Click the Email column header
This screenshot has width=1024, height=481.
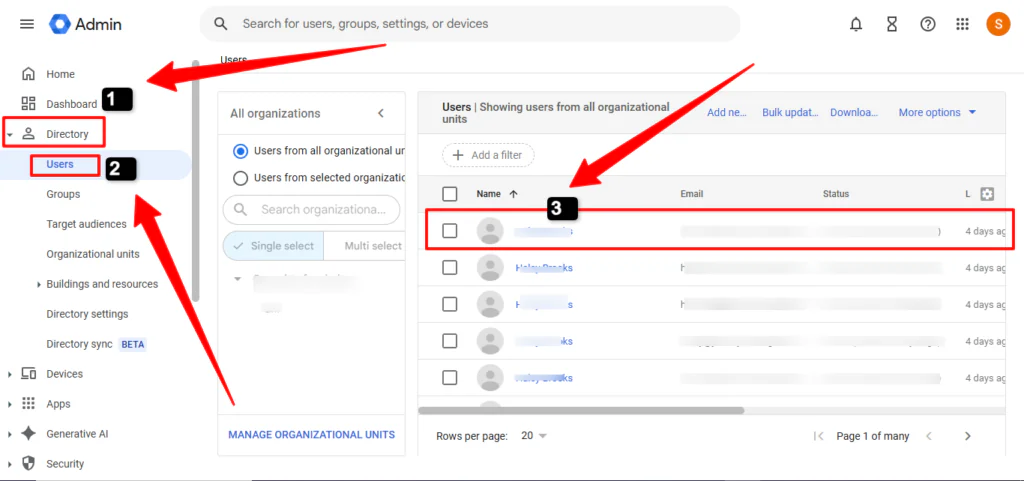(x=692, y=194)
